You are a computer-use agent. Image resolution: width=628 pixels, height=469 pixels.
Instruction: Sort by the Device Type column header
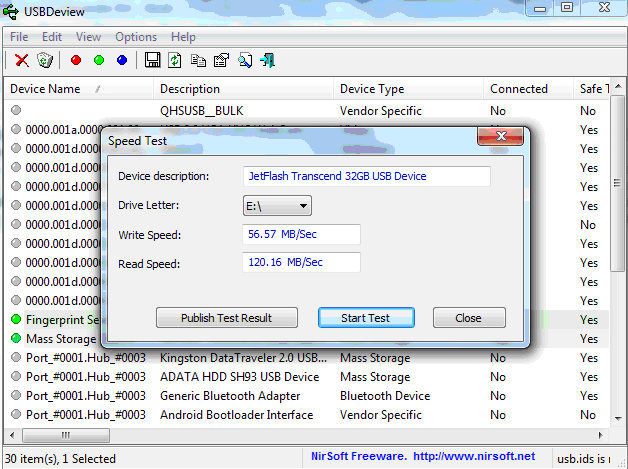tap(408, 89)
